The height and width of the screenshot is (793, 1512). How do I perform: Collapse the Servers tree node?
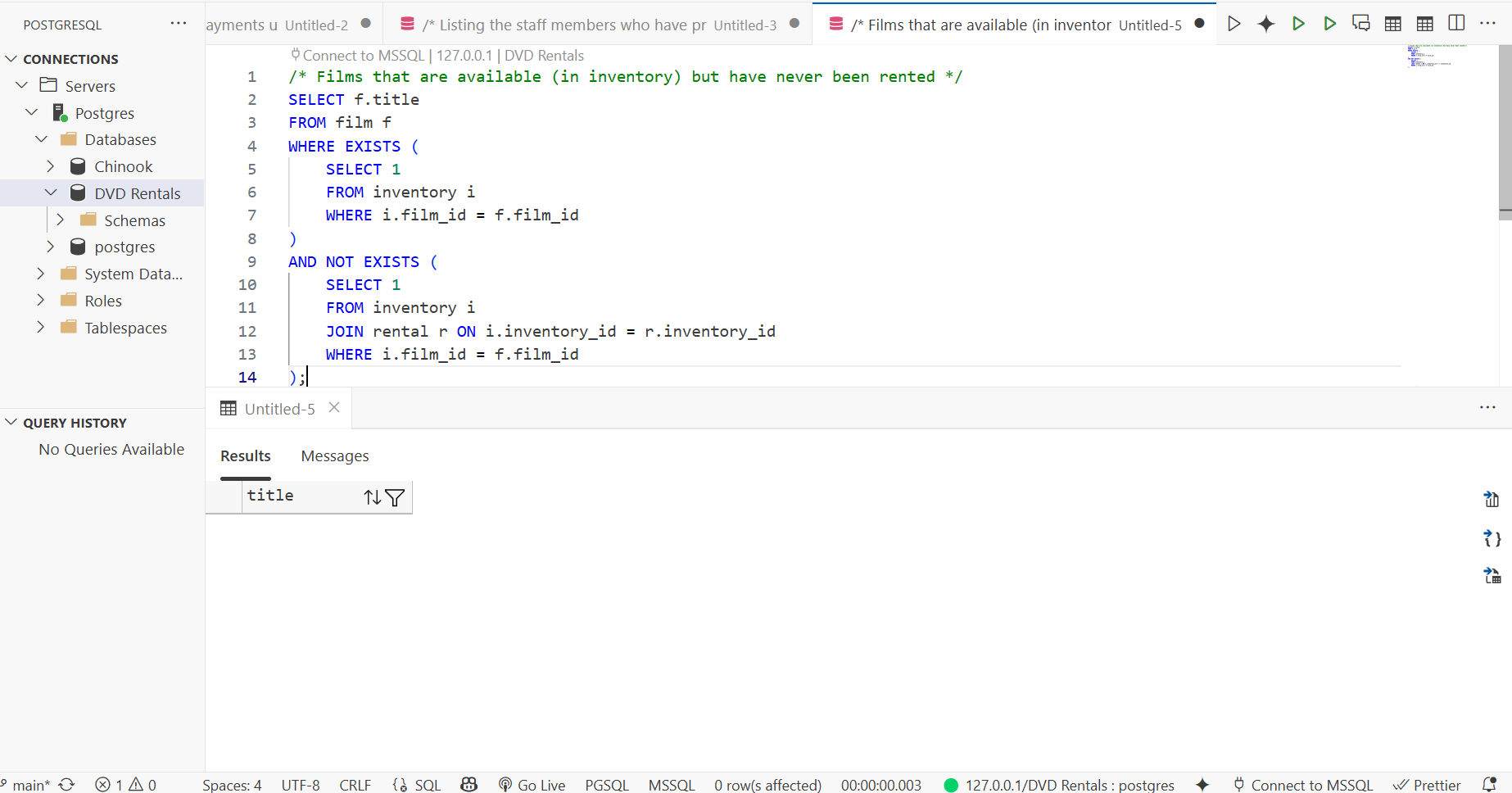point(22,85)
